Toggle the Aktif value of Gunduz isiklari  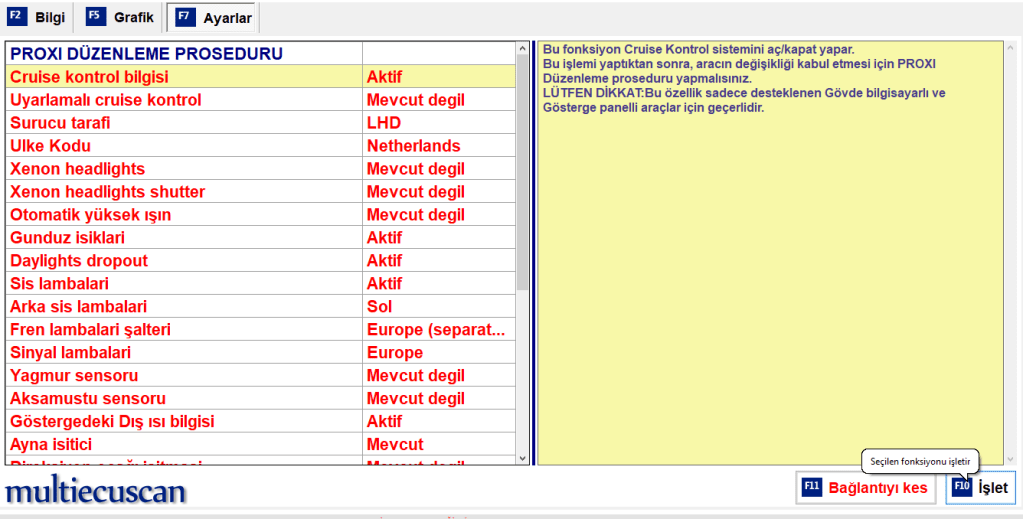(x=385, y=238)
